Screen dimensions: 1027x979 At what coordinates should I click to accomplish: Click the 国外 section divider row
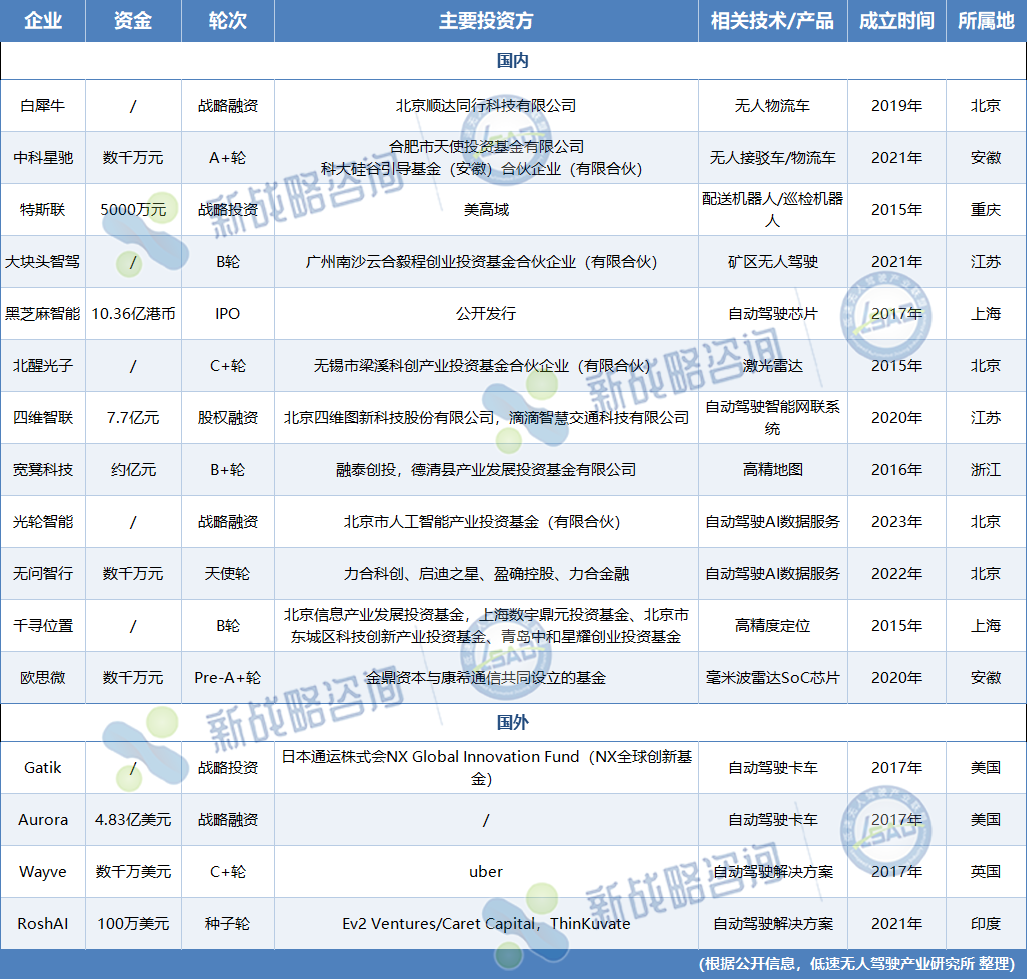click(x=513, y=722)
